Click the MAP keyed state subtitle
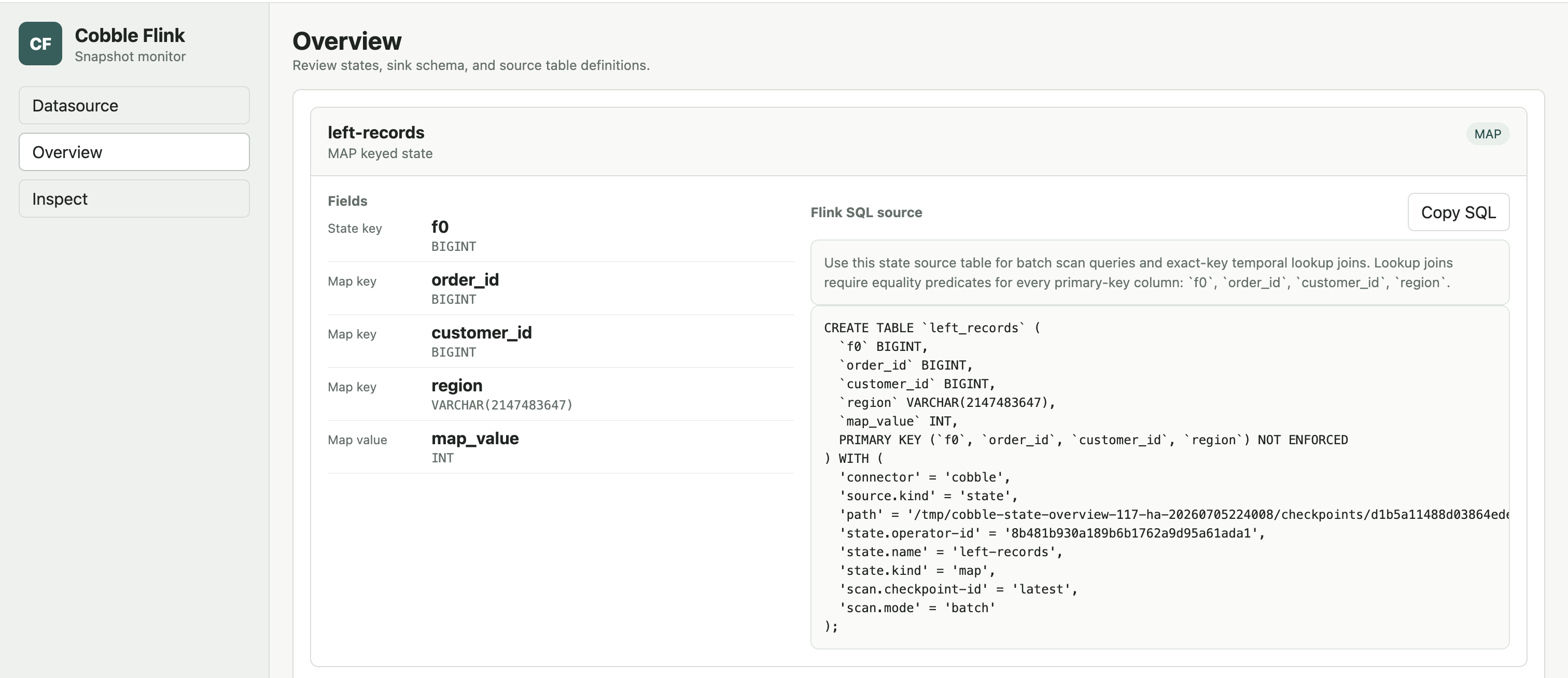The width and height of the screenshot is (1568, 678). pyautogui.click(x=381, y=153)
